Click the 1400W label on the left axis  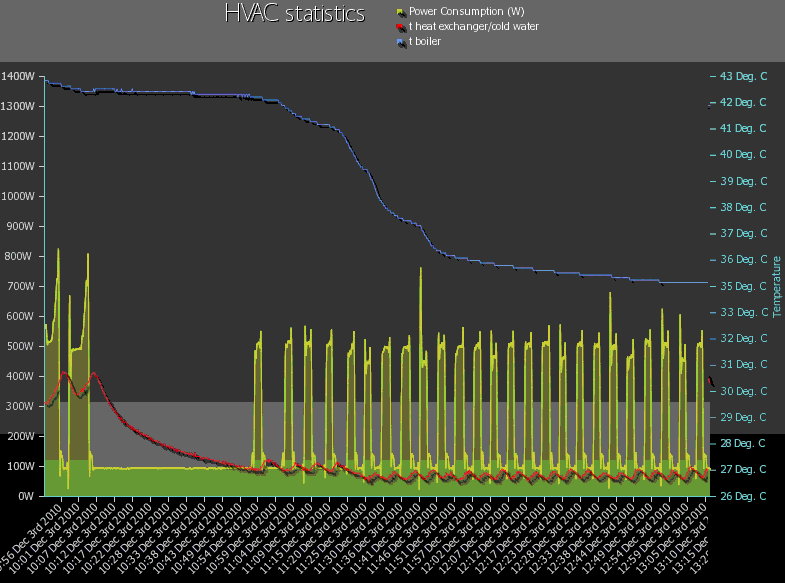coord(19,76)
